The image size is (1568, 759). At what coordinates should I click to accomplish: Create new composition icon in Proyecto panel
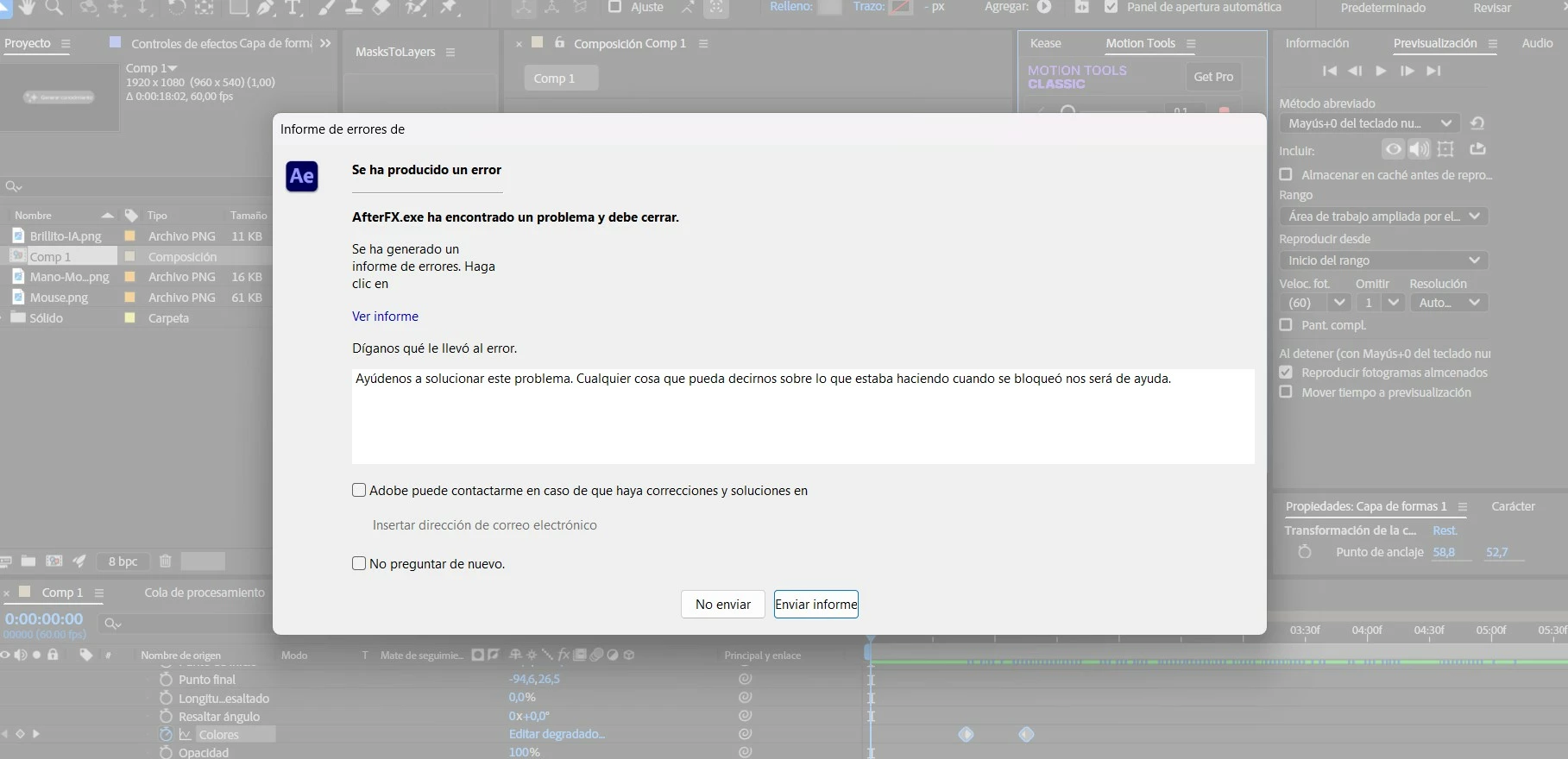(54, 561)
